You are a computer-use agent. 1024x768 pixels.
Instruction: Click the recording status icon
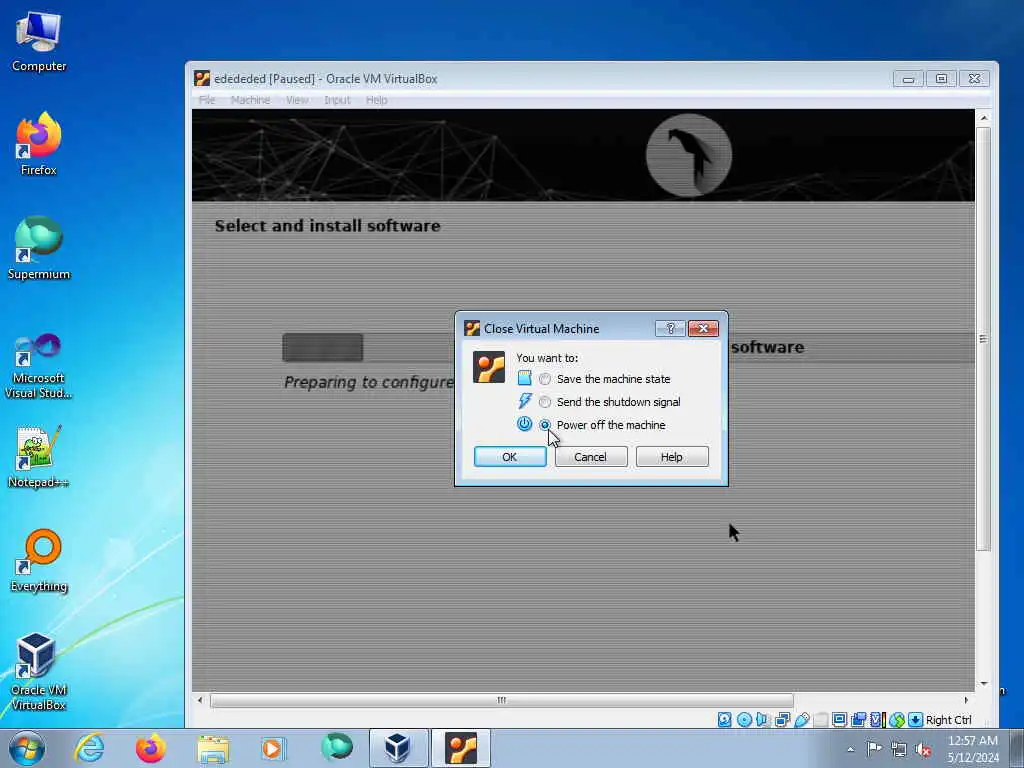(858, 720)
